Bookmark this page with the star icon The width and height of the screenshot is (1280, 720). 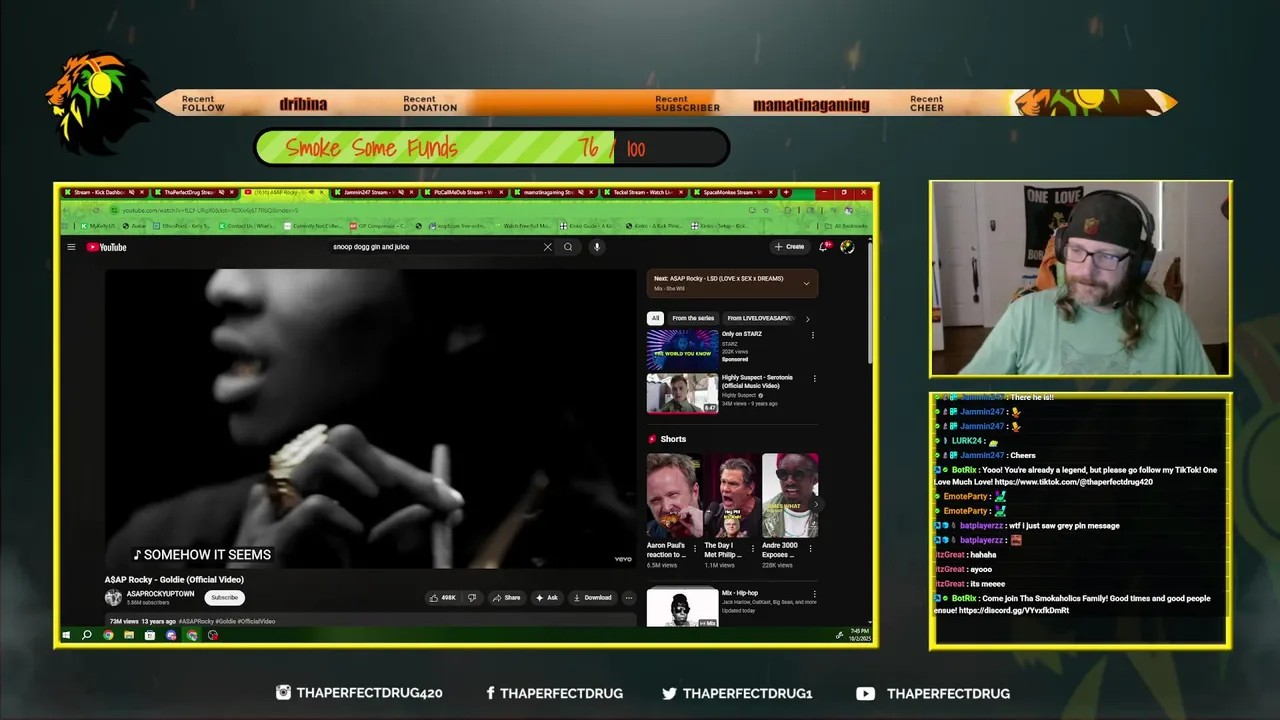click(x=765, y=210)
